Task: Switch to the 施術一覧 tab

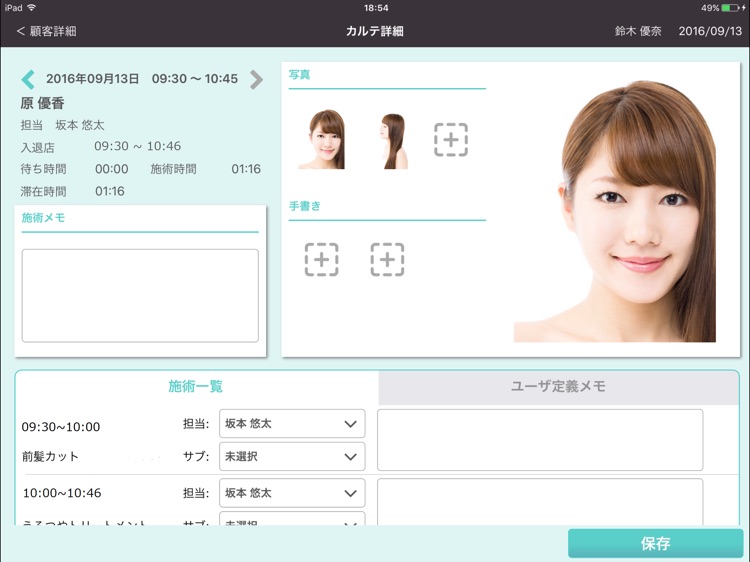Action: [x=196, y=386]
